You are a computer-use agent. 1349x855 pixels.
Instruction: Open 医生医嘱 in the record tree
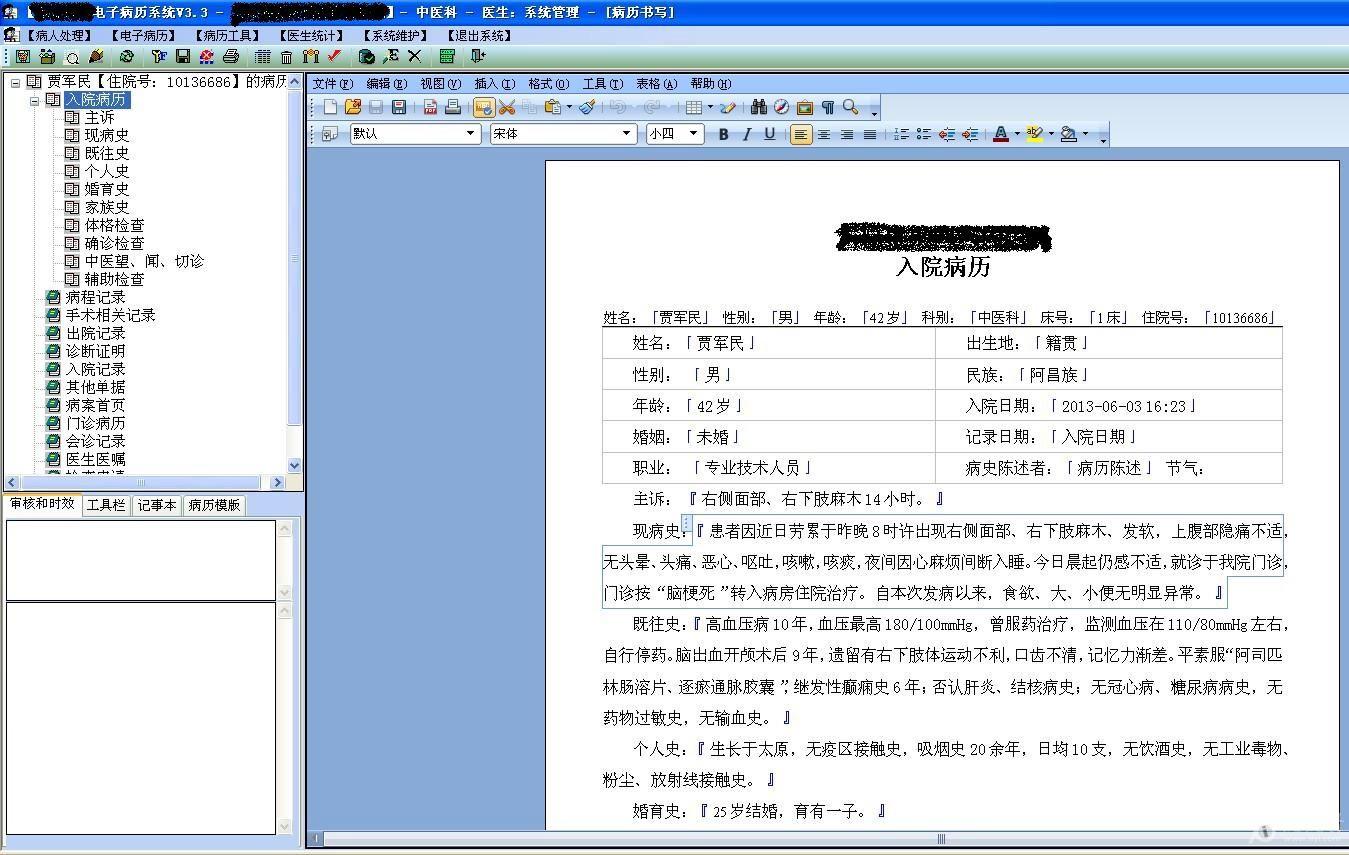click(96, 459)
